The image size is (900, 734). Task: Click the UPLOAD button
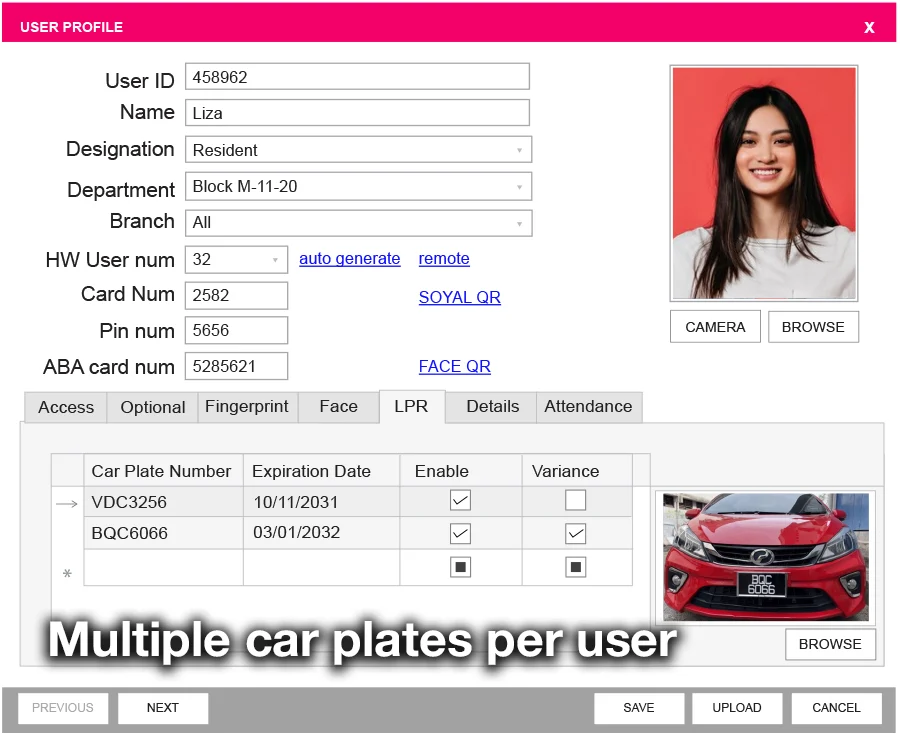coord(737,708)
